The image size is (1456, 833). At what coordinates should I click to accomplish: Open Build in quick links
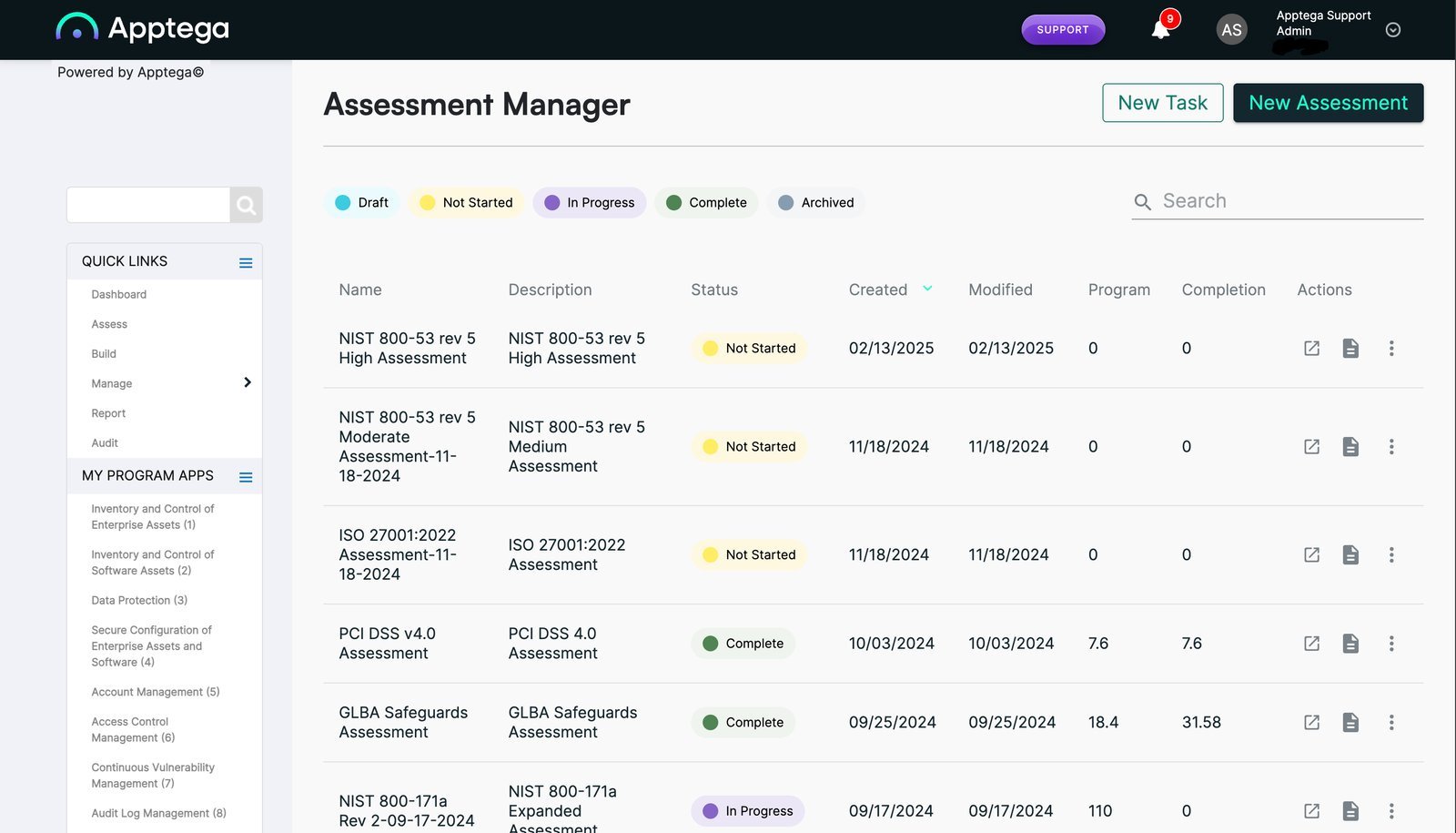pyautogui.click(x=104, y=353)
